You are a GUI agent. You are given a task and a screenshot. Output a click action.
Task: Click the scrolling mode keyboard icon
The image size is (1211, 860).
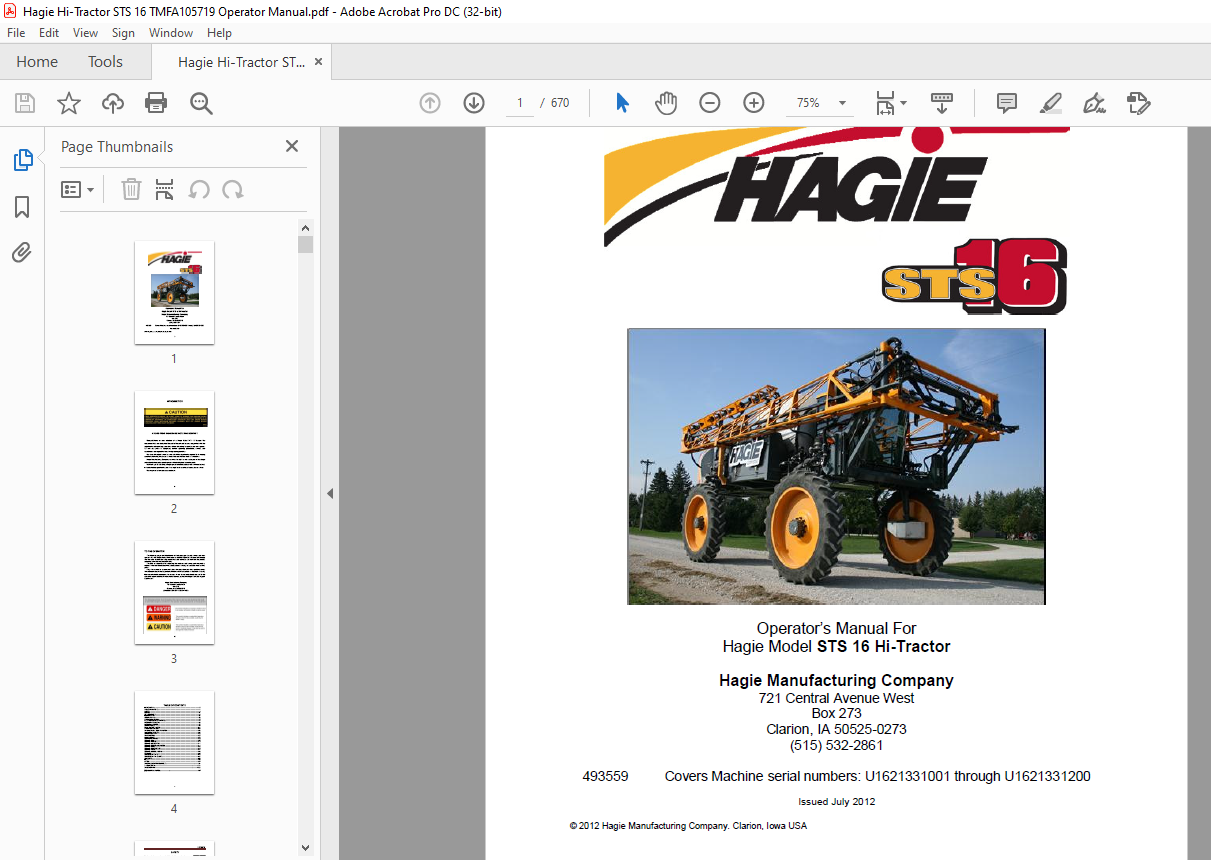[x=942, y=103]
